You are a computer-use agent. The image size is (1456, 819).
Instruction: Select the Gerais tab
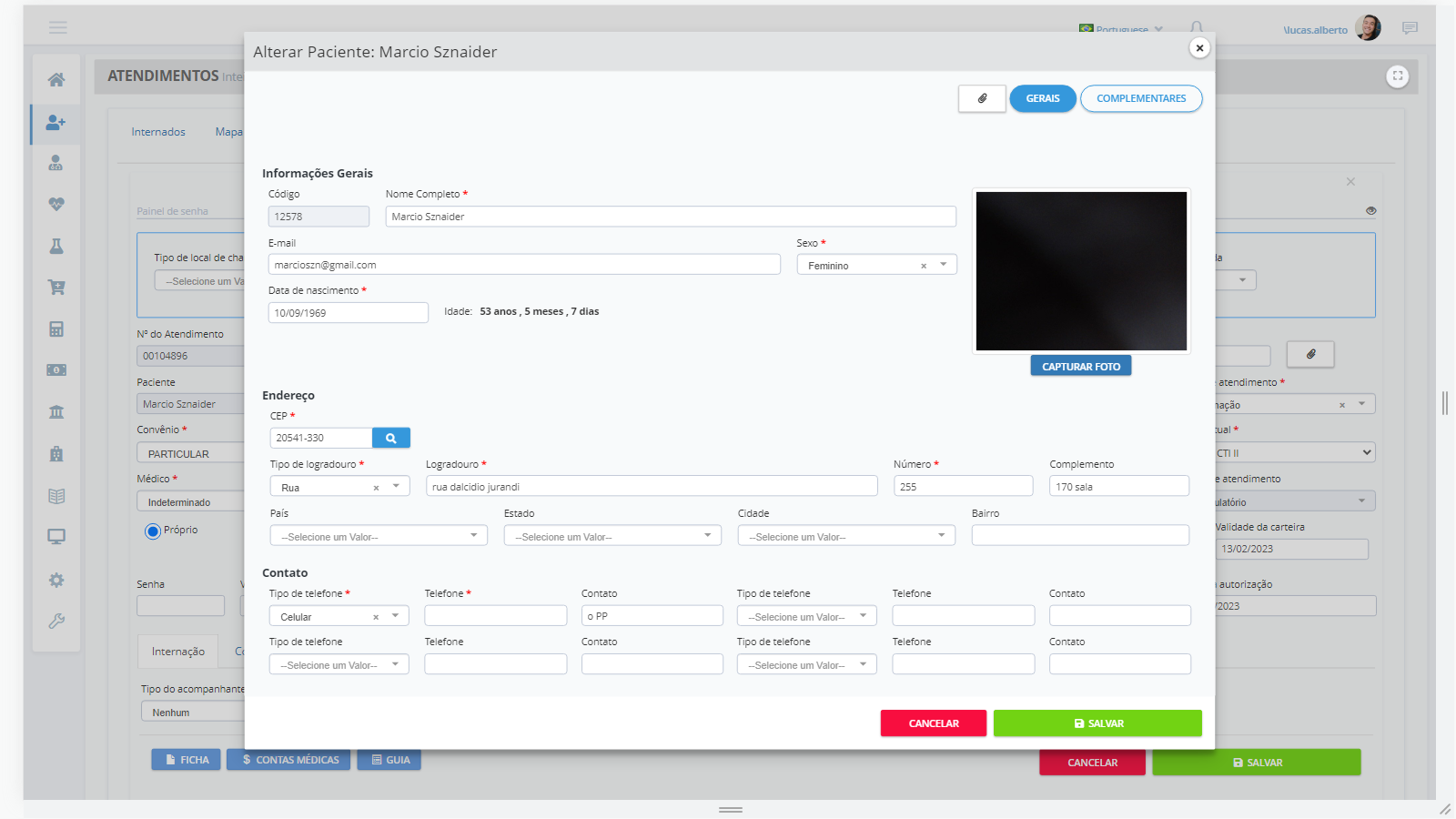1043,98
